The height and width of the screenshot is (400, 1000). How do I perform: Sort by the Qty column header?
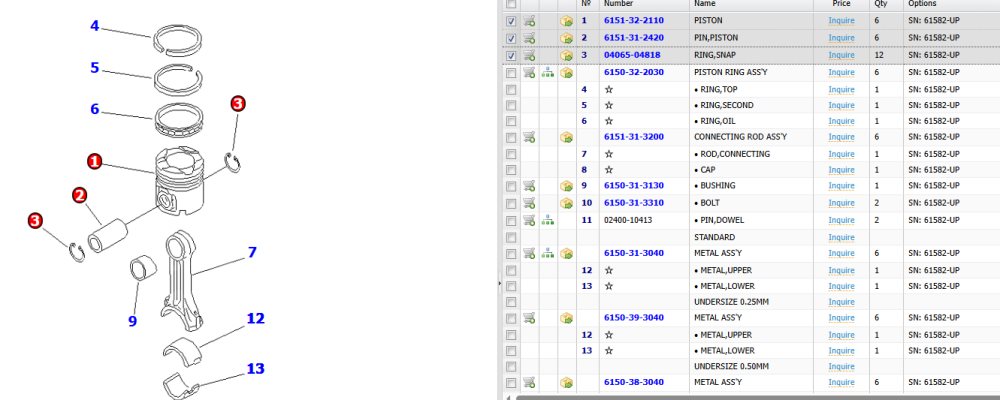click(x=881, y=4)
